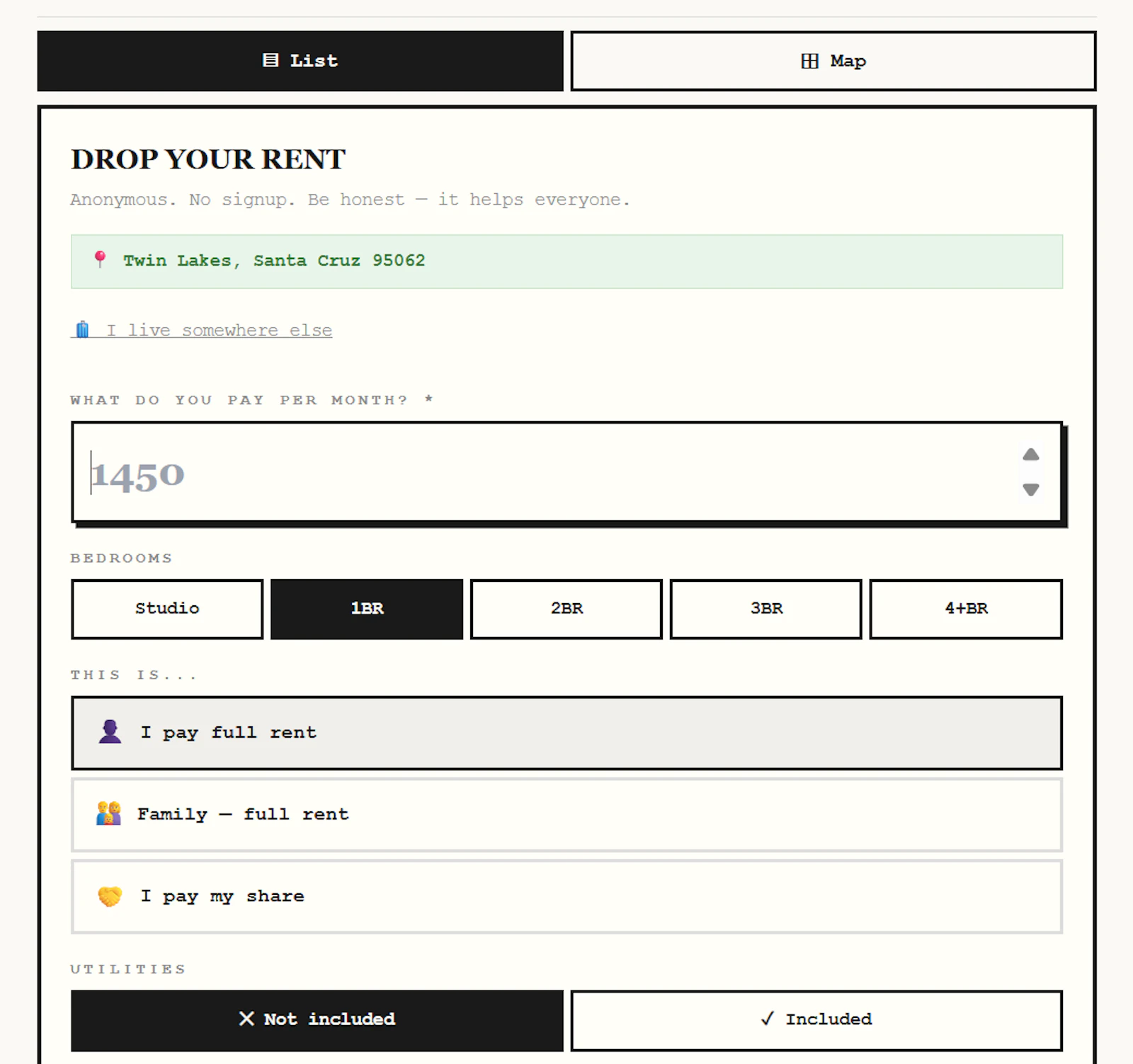Click the single person silhouette icon

coord(110,732)
